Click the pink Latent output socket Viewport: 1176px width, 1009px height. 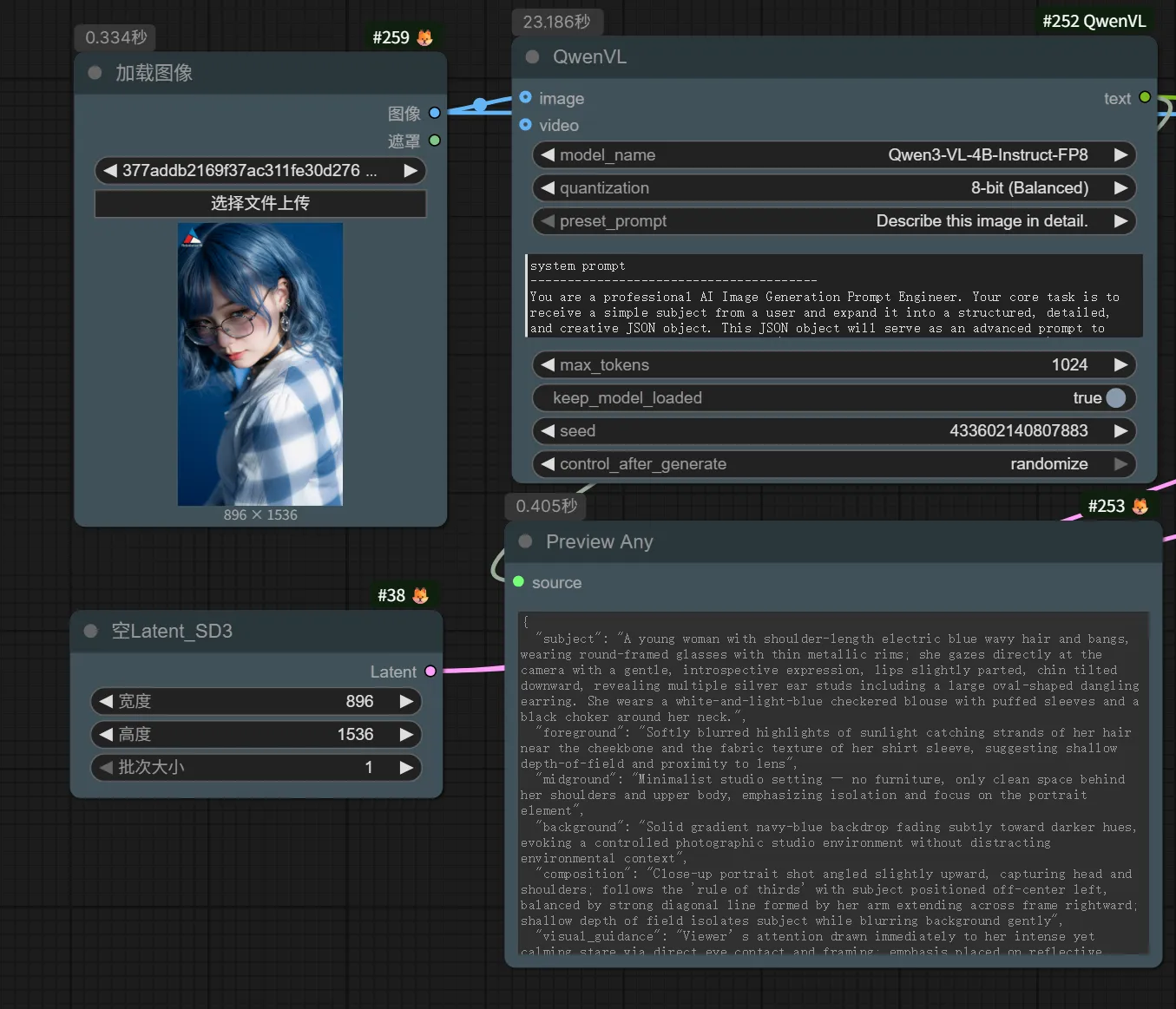(x=430, y=672)
